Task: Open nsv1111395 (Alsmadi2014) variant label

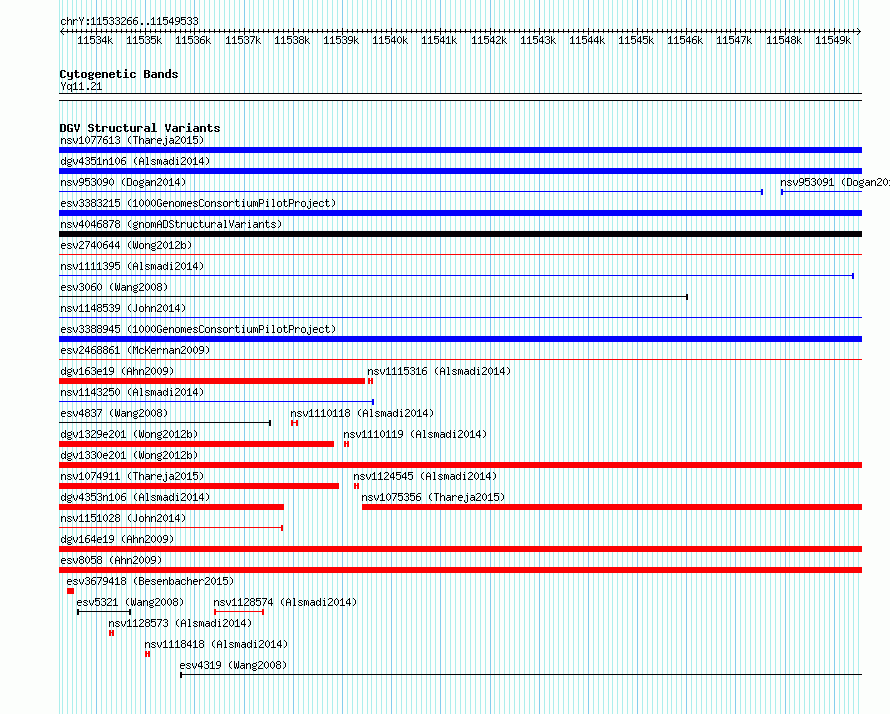Action: pyautogui.click(x=132, y=266)
